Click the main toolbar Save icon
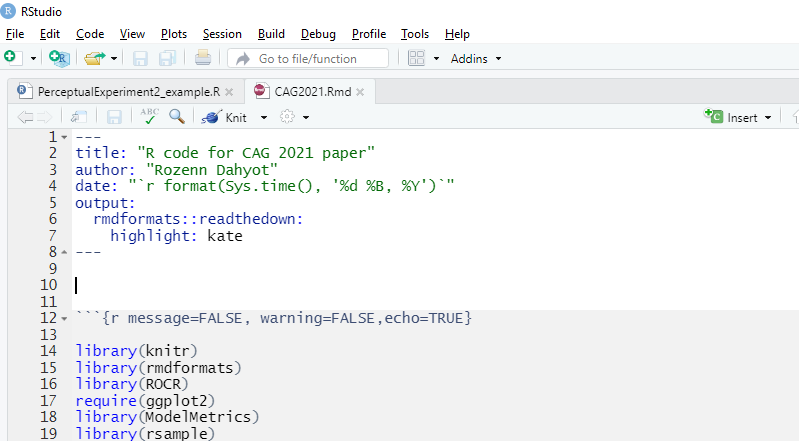The image size is (799, 441). pyautogui.click(x=140, y=59)
